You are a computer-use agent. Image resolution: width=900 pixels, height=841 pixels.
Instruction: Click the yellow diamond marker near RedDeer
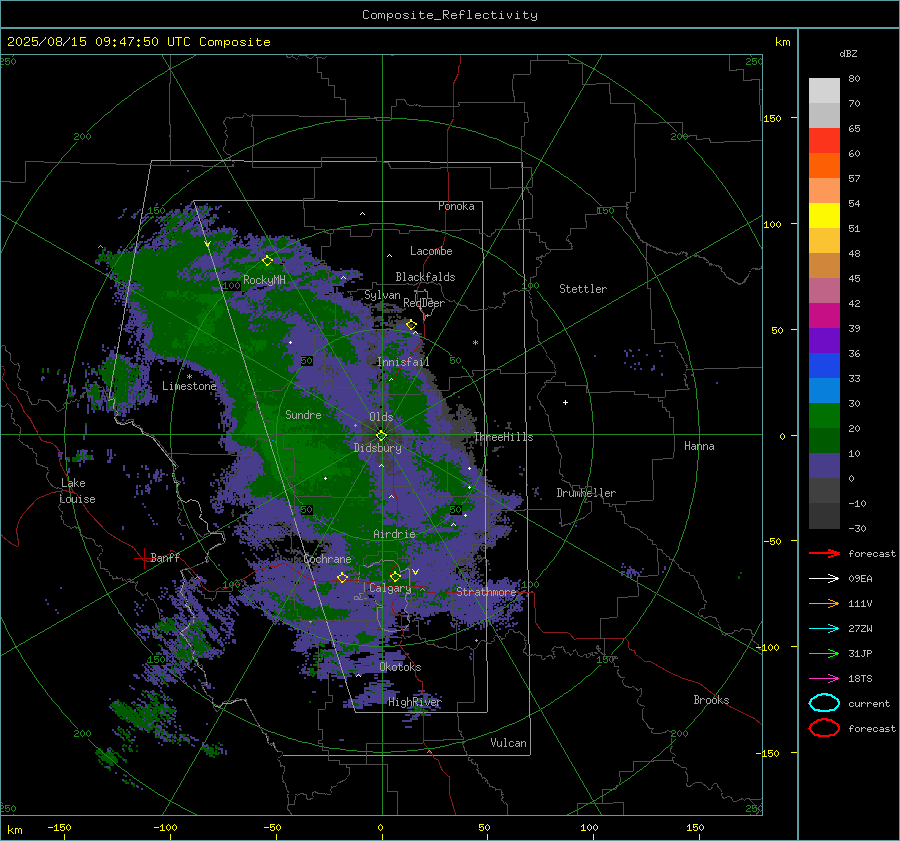pos(411,325)
